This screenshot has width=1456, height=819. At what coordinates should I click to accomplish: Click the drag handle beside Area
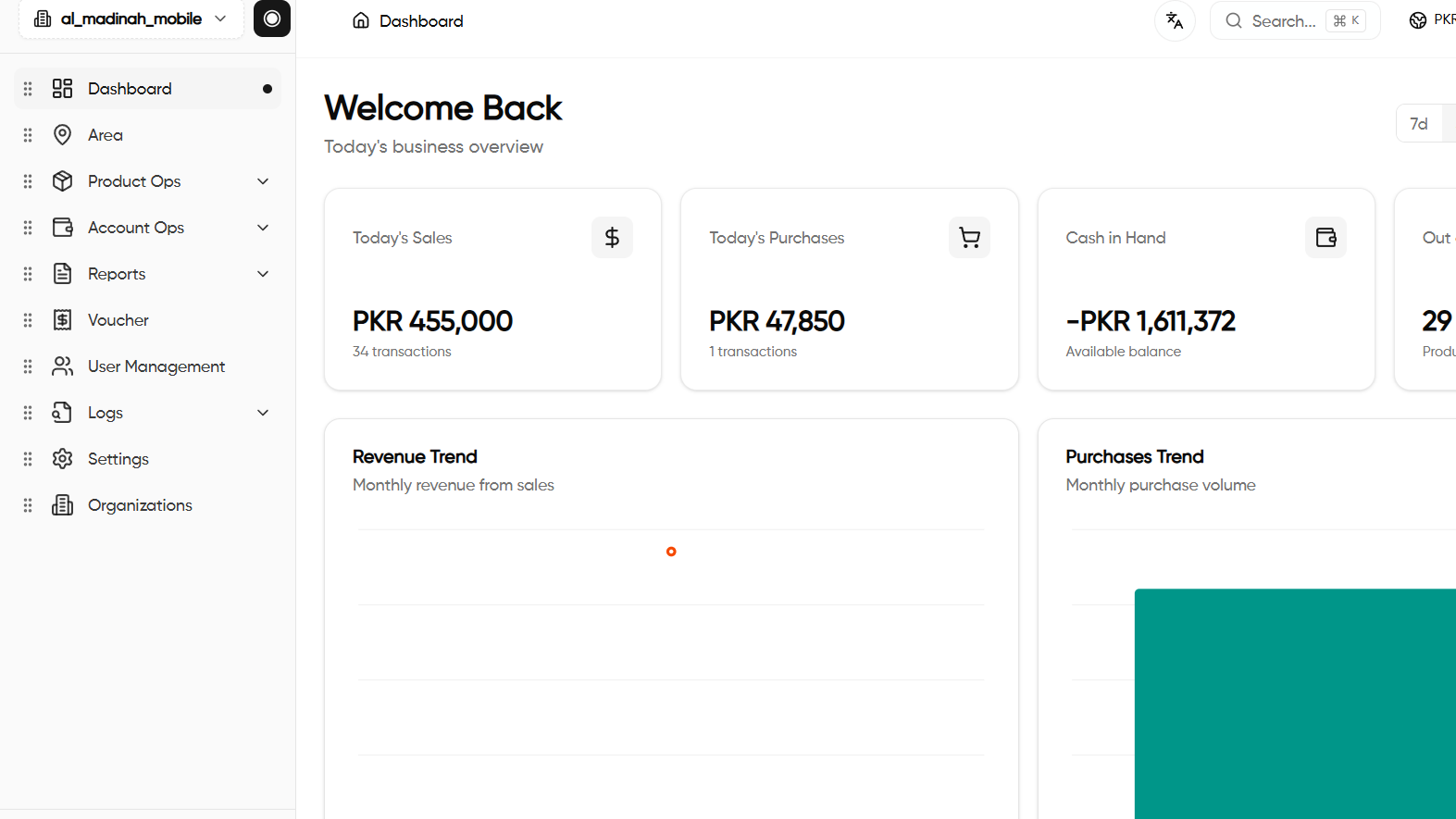pos(28,135)
